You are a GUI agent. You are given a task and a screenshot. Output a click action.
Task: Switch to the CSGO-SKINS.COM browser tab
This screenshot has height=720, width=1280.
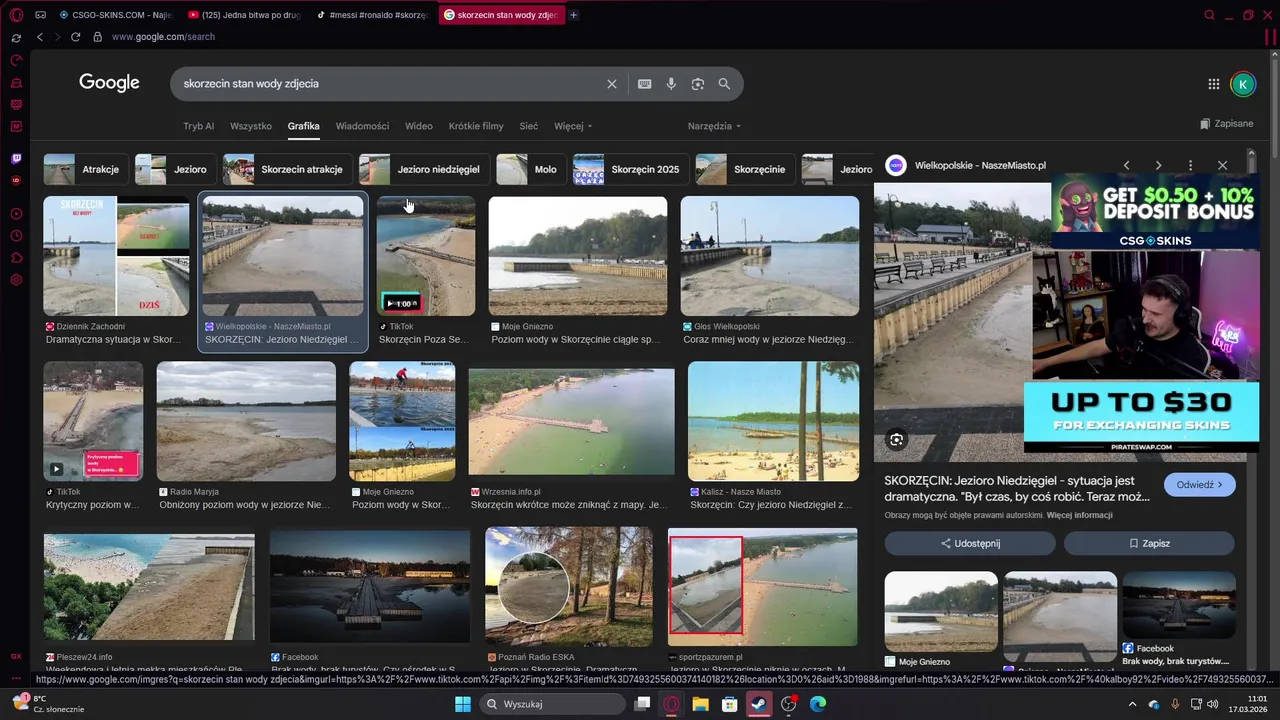click(116, 15)
